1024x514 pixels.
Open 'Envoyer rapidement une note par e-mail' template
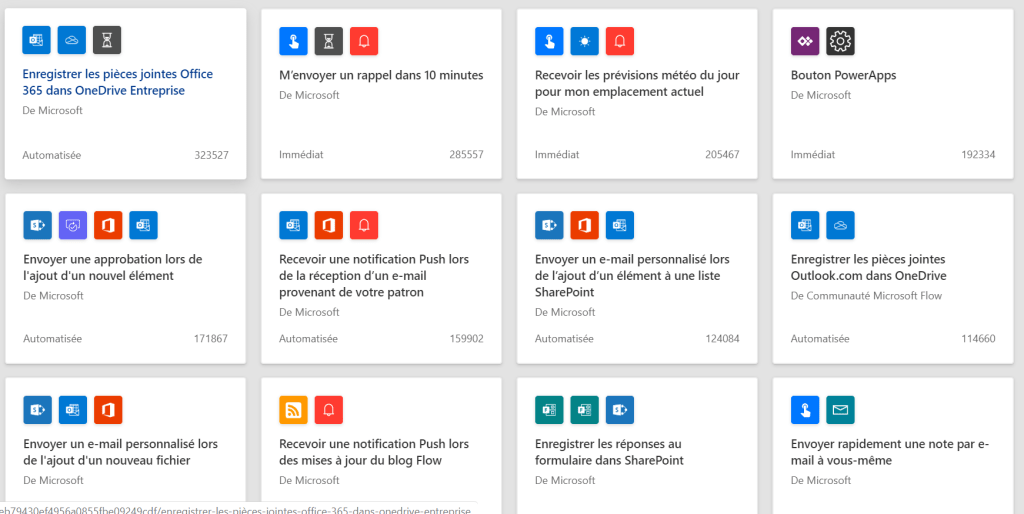click(889, 452)
